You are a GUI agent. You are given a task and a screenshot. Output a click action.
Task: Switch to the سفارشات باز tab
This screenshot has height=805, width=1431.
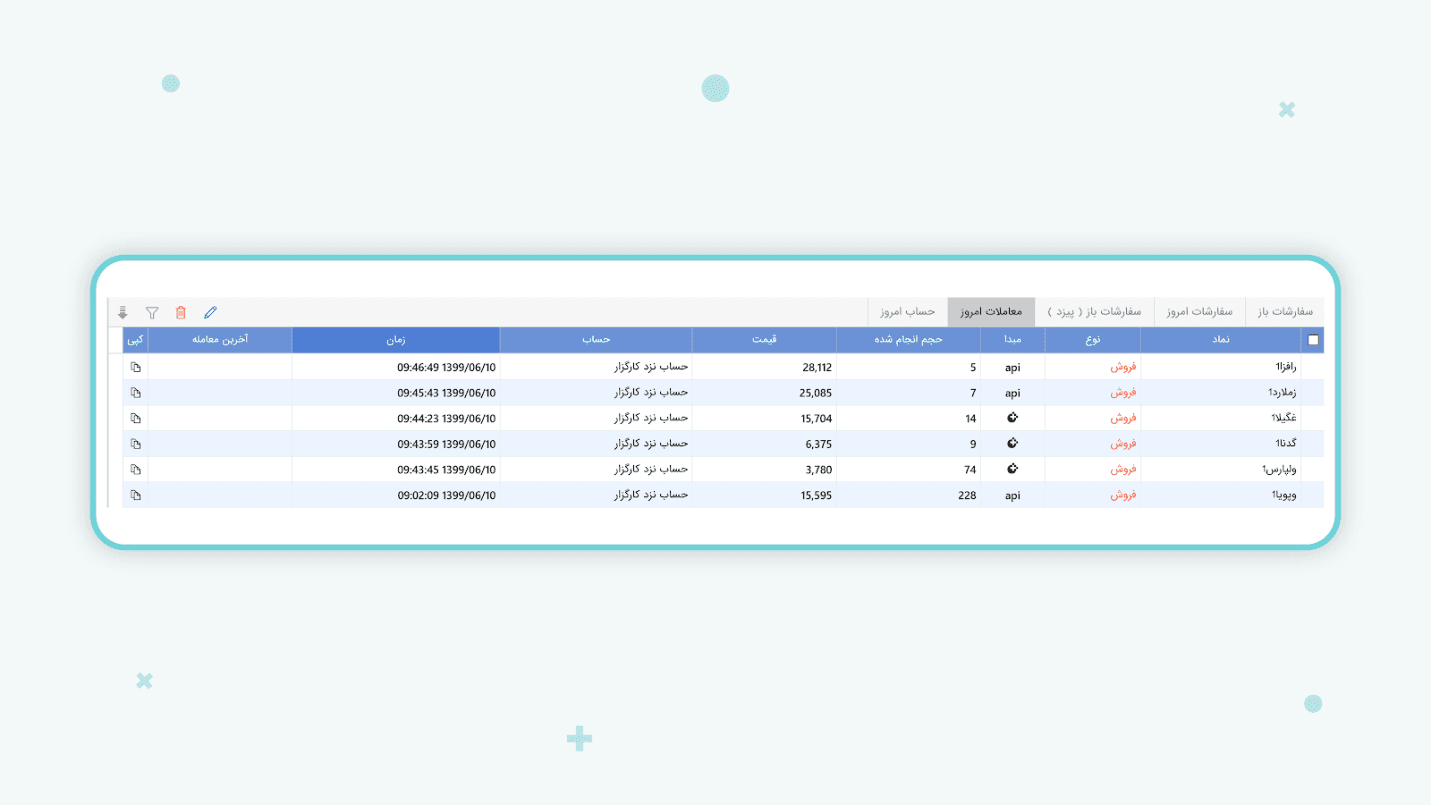tap(1285, 312)
